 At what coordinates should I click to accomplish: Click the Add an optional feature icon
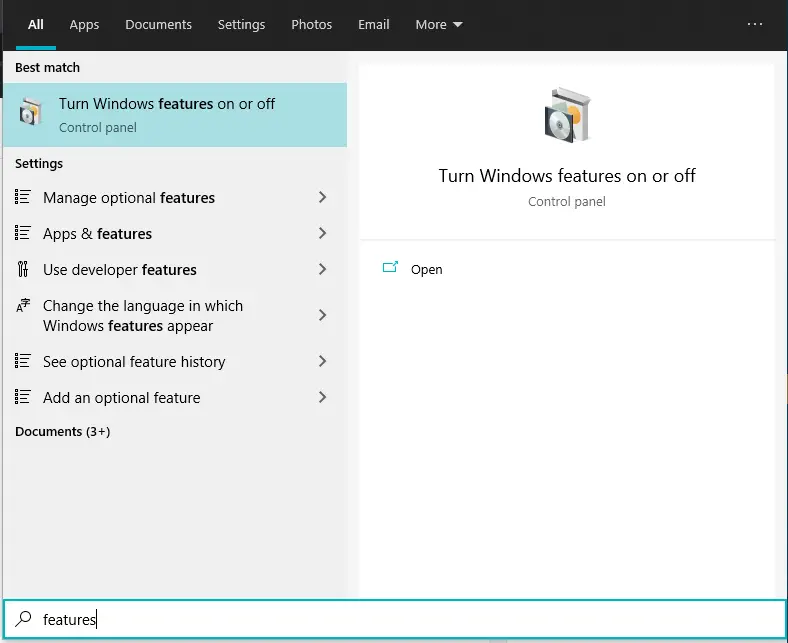coord(23,398)
